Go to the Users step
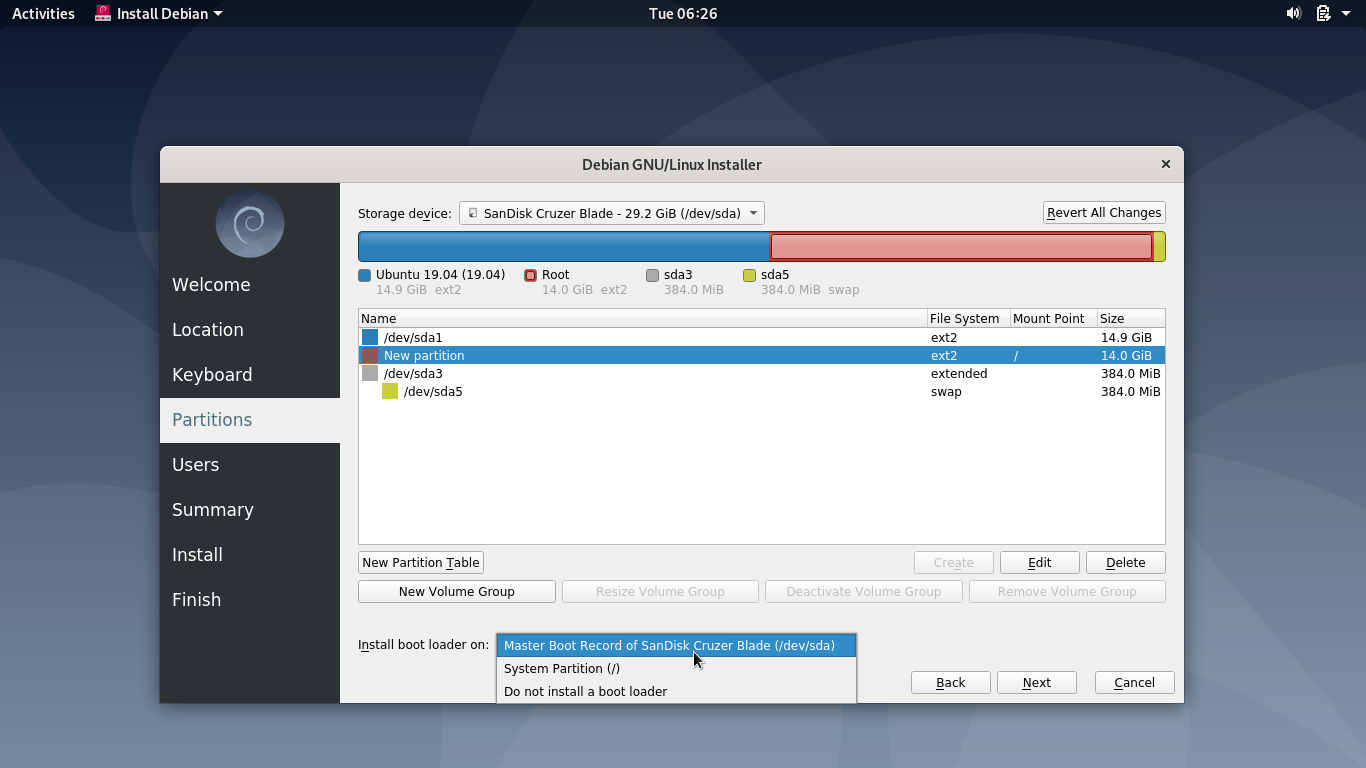Screen dimensions: 1366x768 [250, 465]
